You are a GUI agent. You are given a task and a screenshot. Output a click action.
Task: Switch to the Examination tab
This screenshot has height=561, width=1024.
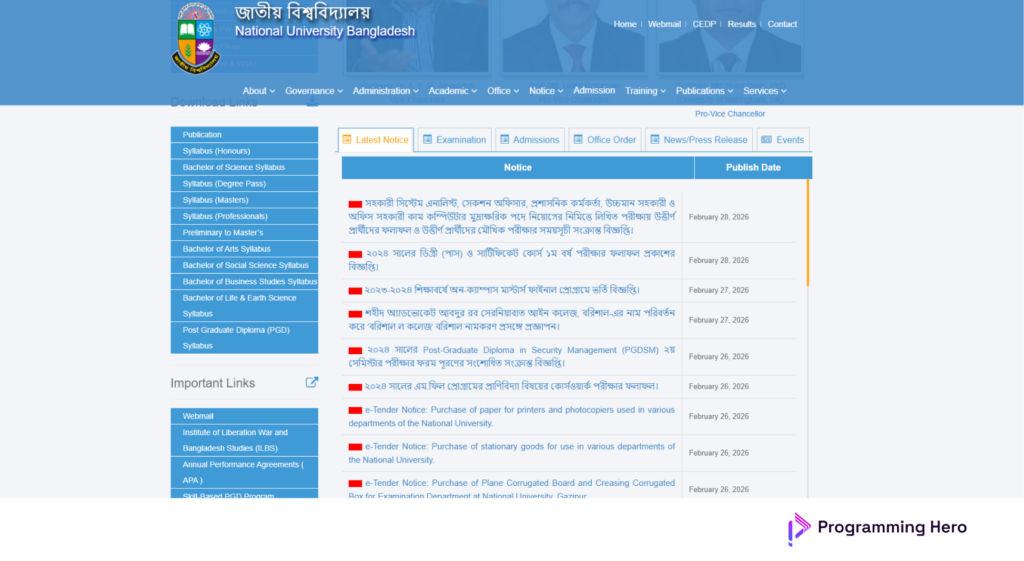click(x=455, y=140)
